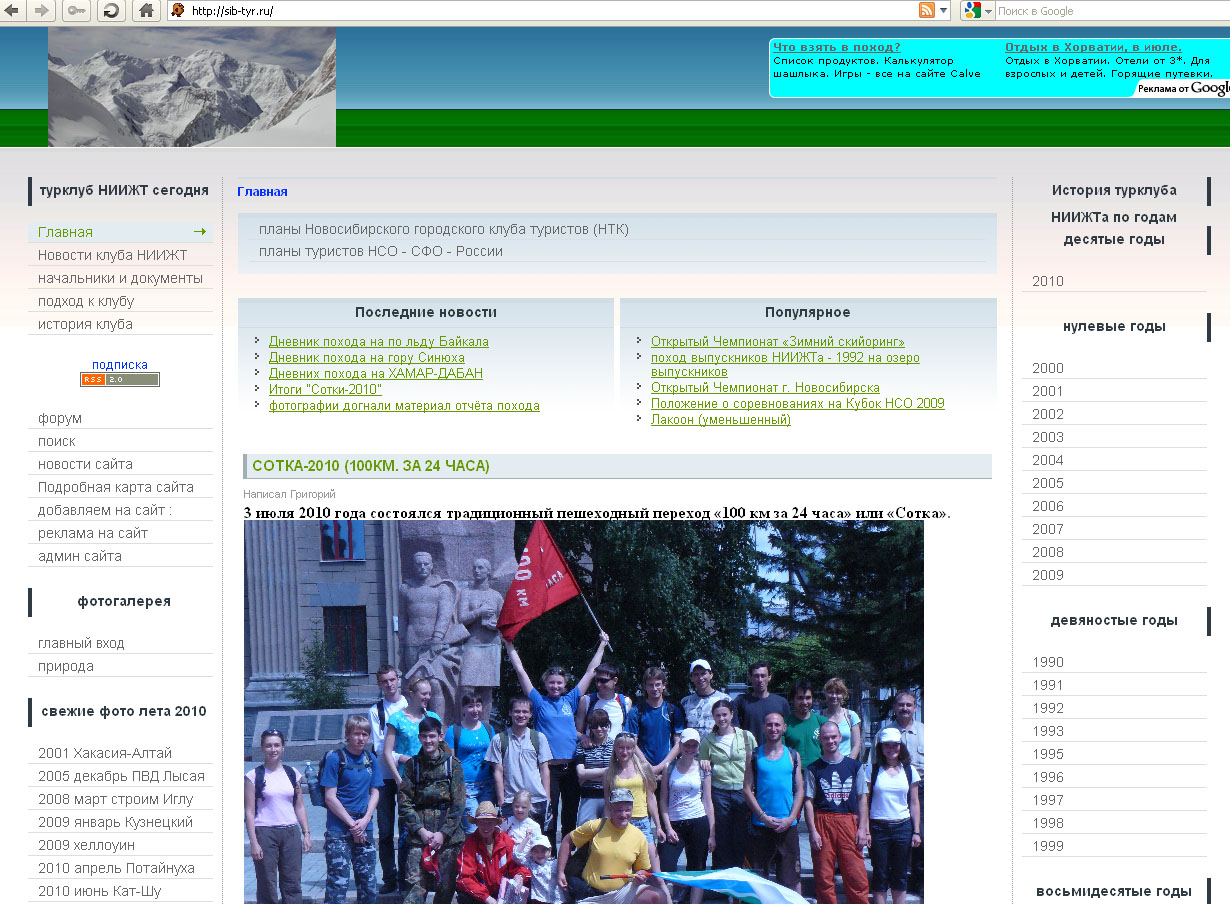Open the Дневник похода на гору Синюха link

tap(366, 357)
